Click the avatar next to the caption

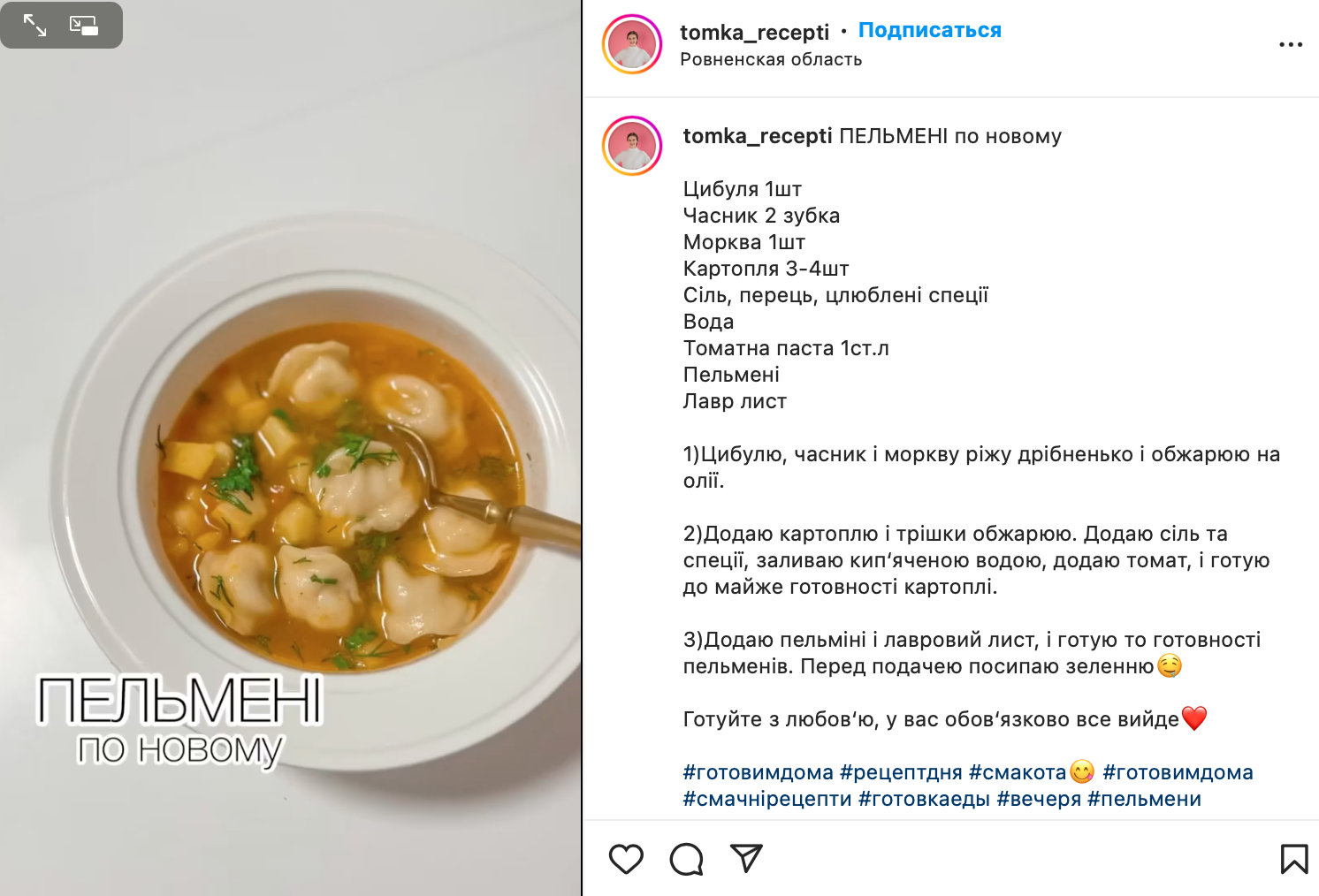pyautogui.click(x=632, y=146)
